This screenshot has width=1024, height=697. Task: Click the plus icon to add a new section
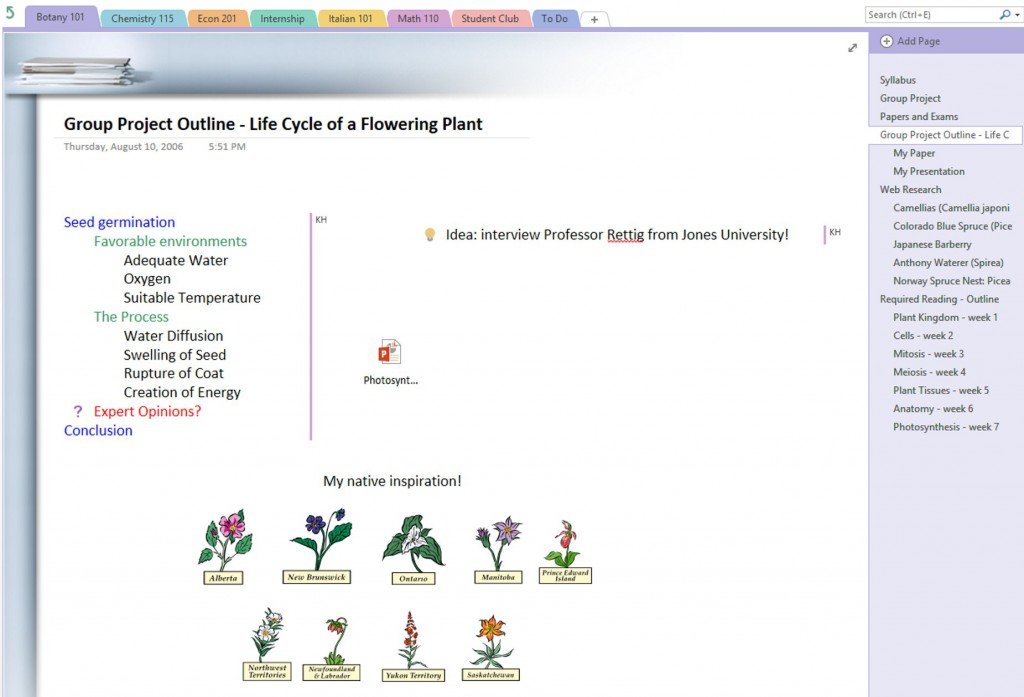coord(594,19)
